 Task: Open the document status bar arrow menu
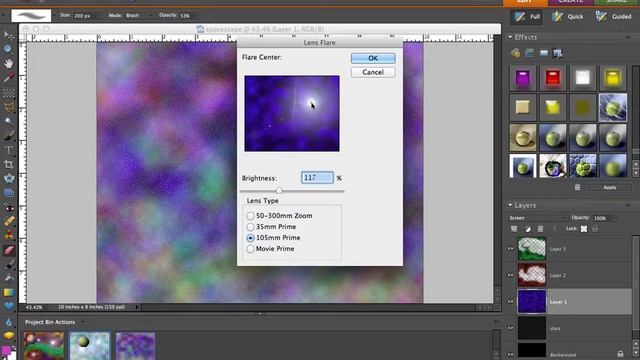137,307
